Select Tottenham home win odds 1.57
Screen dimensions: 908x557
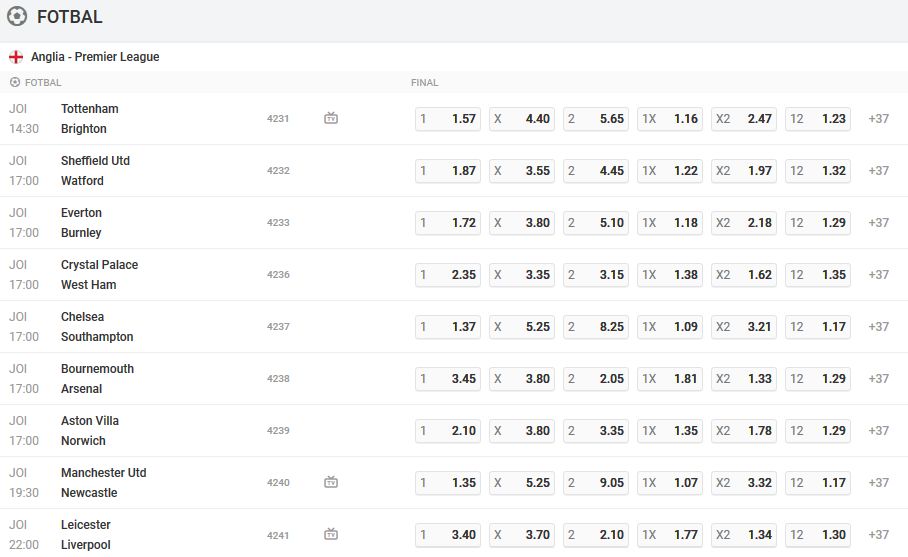(448, 118)
